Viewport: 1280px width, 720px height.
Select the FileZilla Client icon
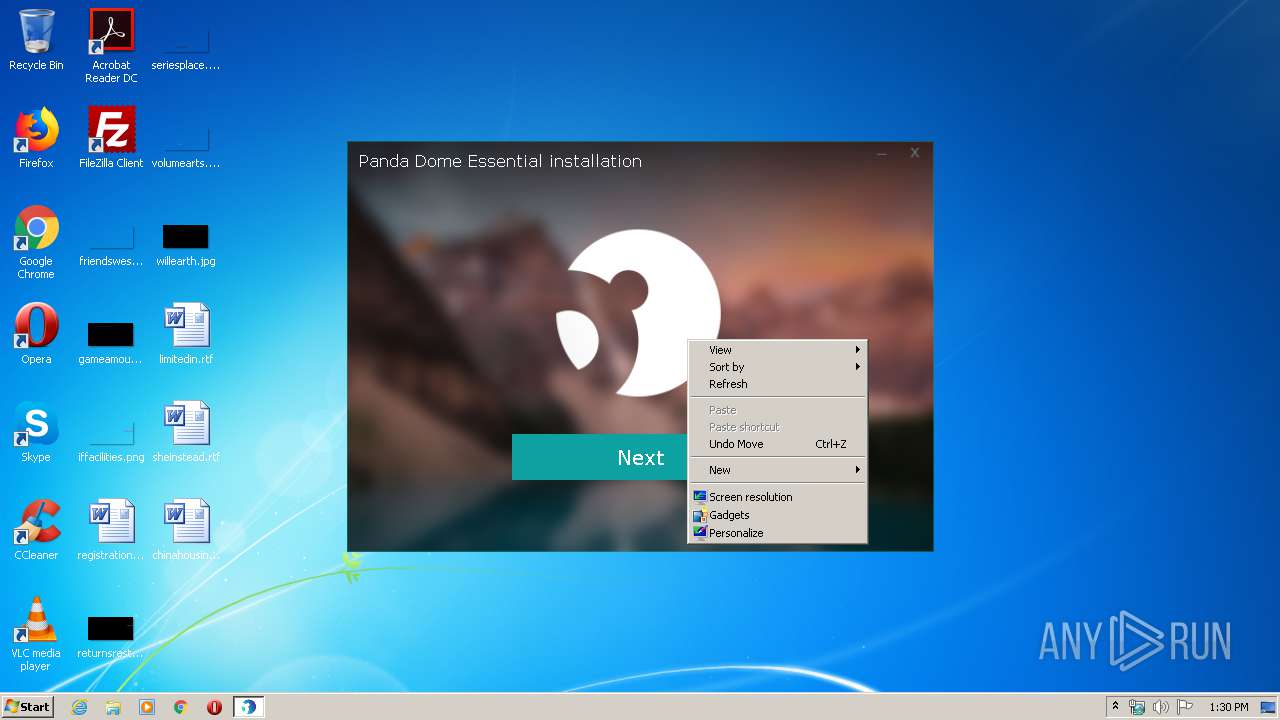coord(111,138)
